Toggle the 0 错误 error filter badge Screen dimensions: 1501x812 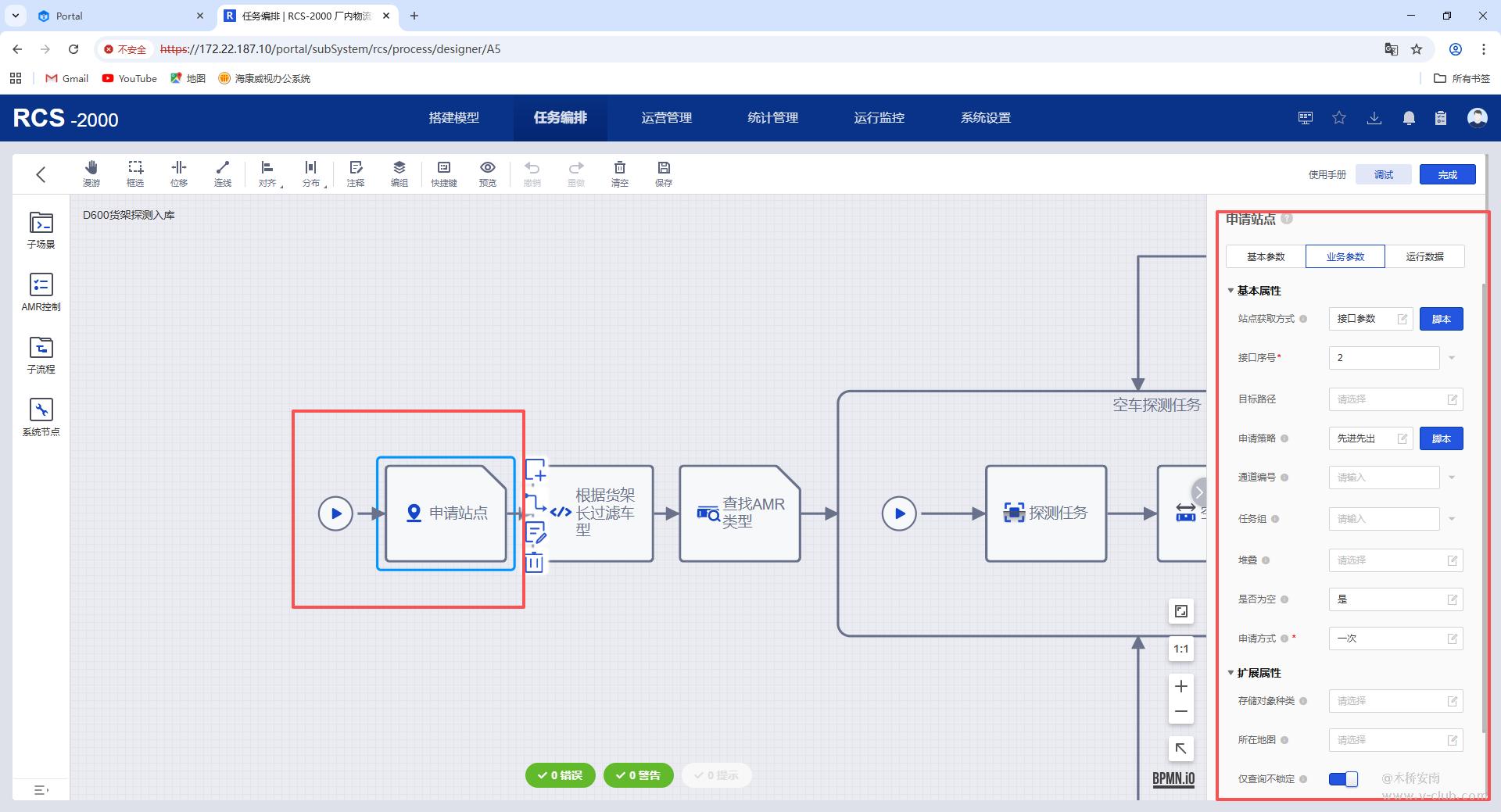point(561,775)
